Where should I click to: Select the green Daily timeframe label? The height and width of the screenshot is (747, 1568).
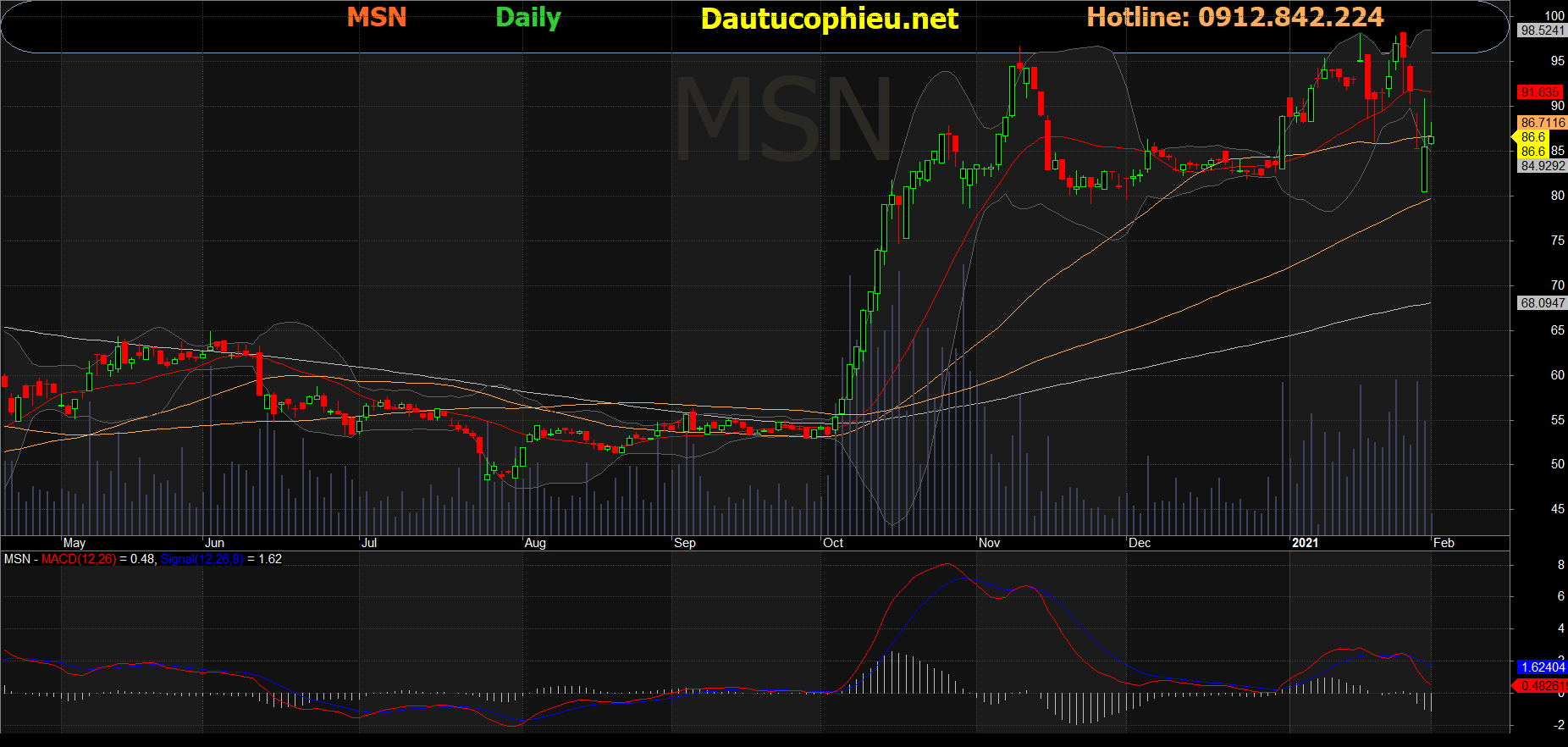tap(528, 18)
